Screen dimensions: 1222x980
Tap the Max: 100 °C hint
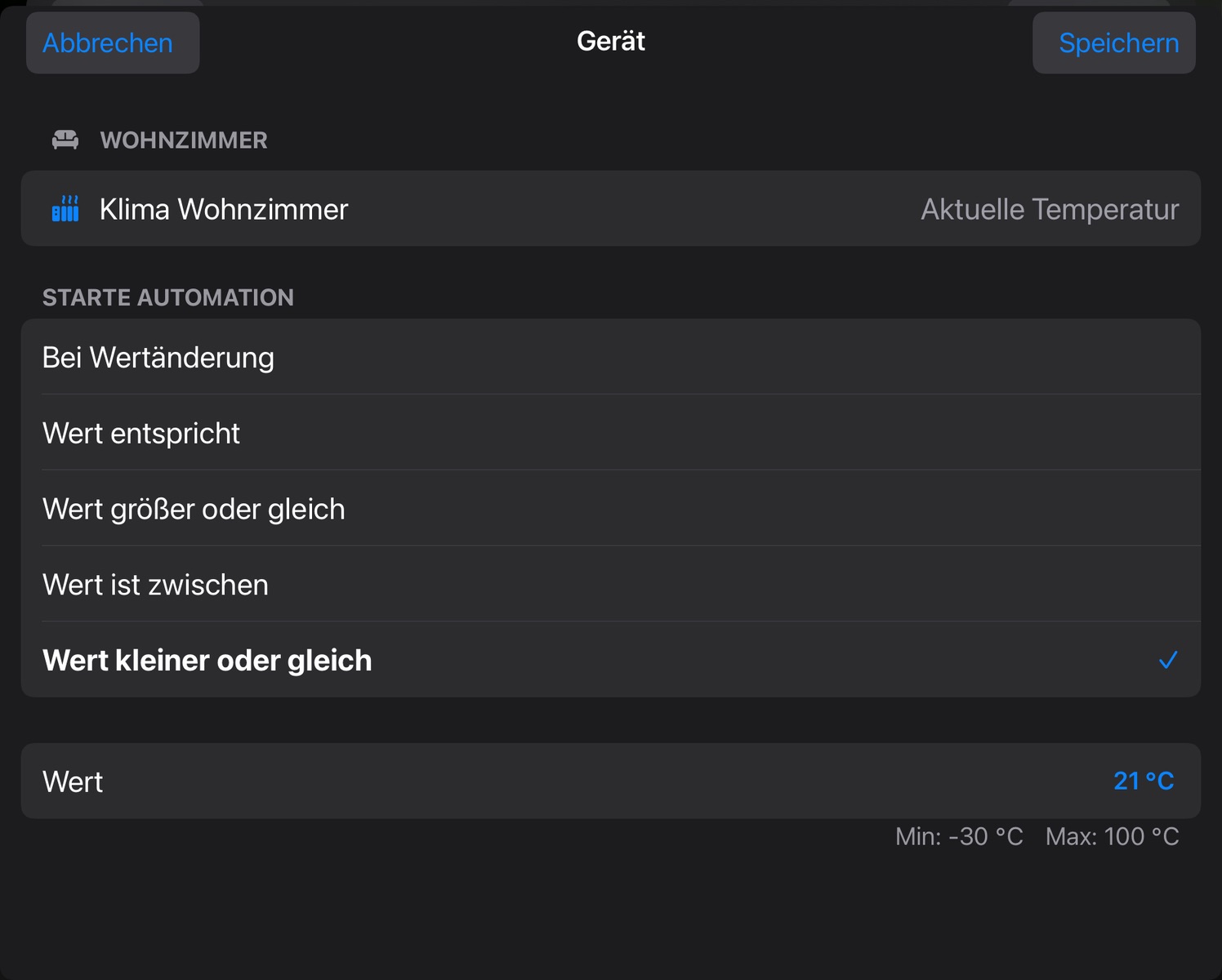tap(1112, 836)
